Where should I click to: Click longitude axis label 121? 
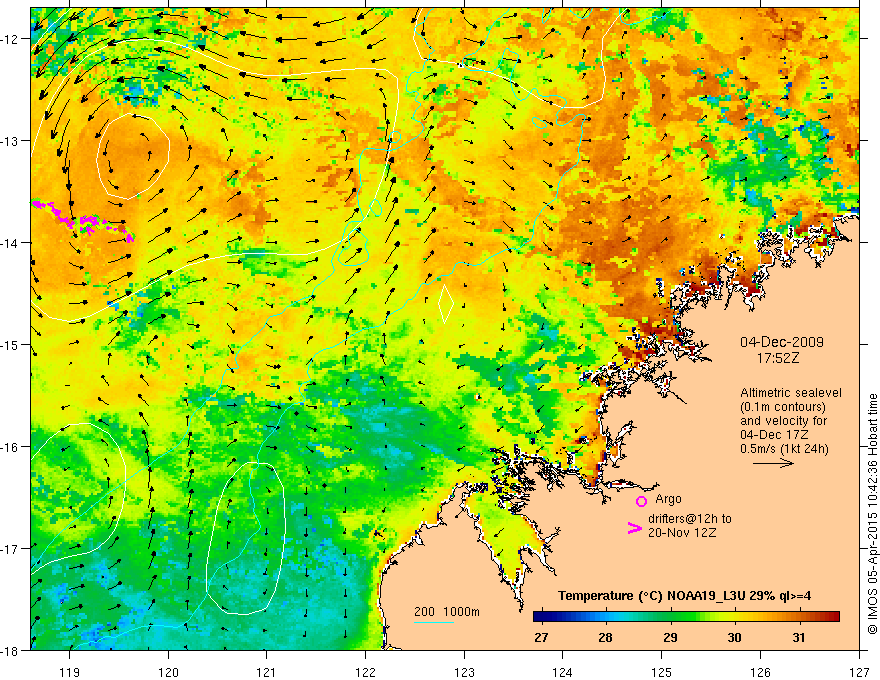(x=267, y=672)
